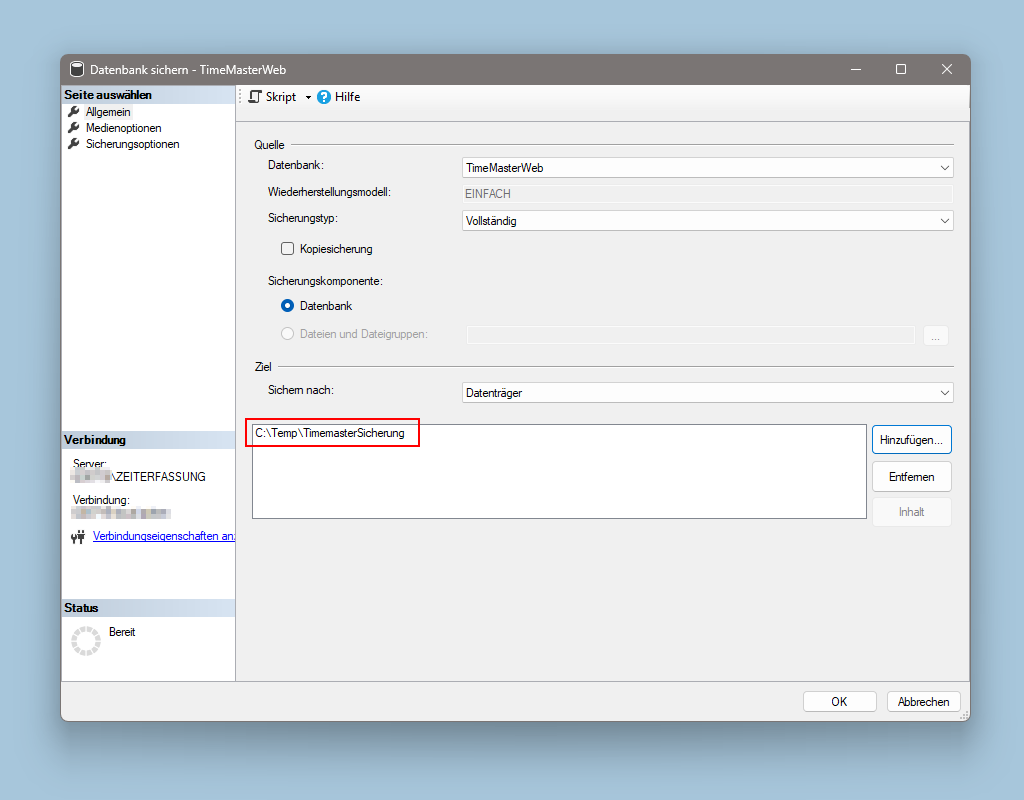Screen dimensions: 1024x800
Task: Switch to the Sicherungsoptionen page
Action: (132, 144)
